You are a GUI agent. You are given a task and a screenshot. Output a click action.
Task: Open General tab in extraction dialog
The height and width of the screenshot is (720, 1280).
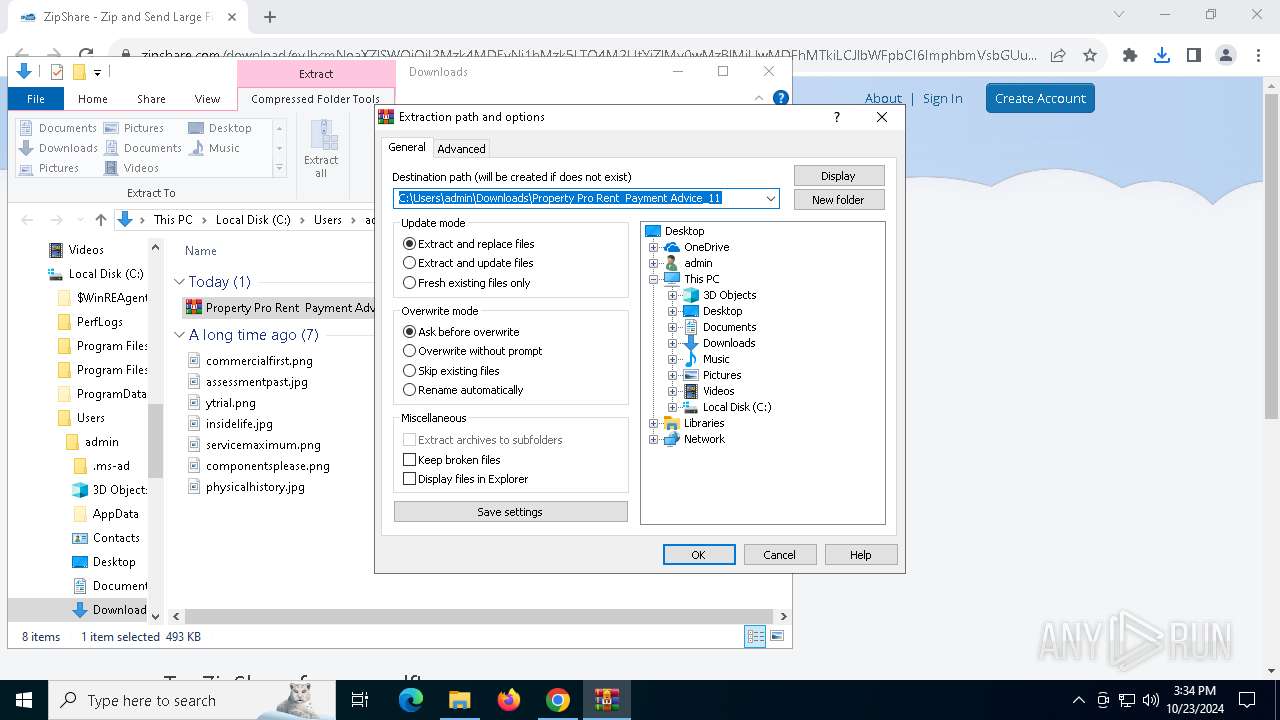click(407, 147)
